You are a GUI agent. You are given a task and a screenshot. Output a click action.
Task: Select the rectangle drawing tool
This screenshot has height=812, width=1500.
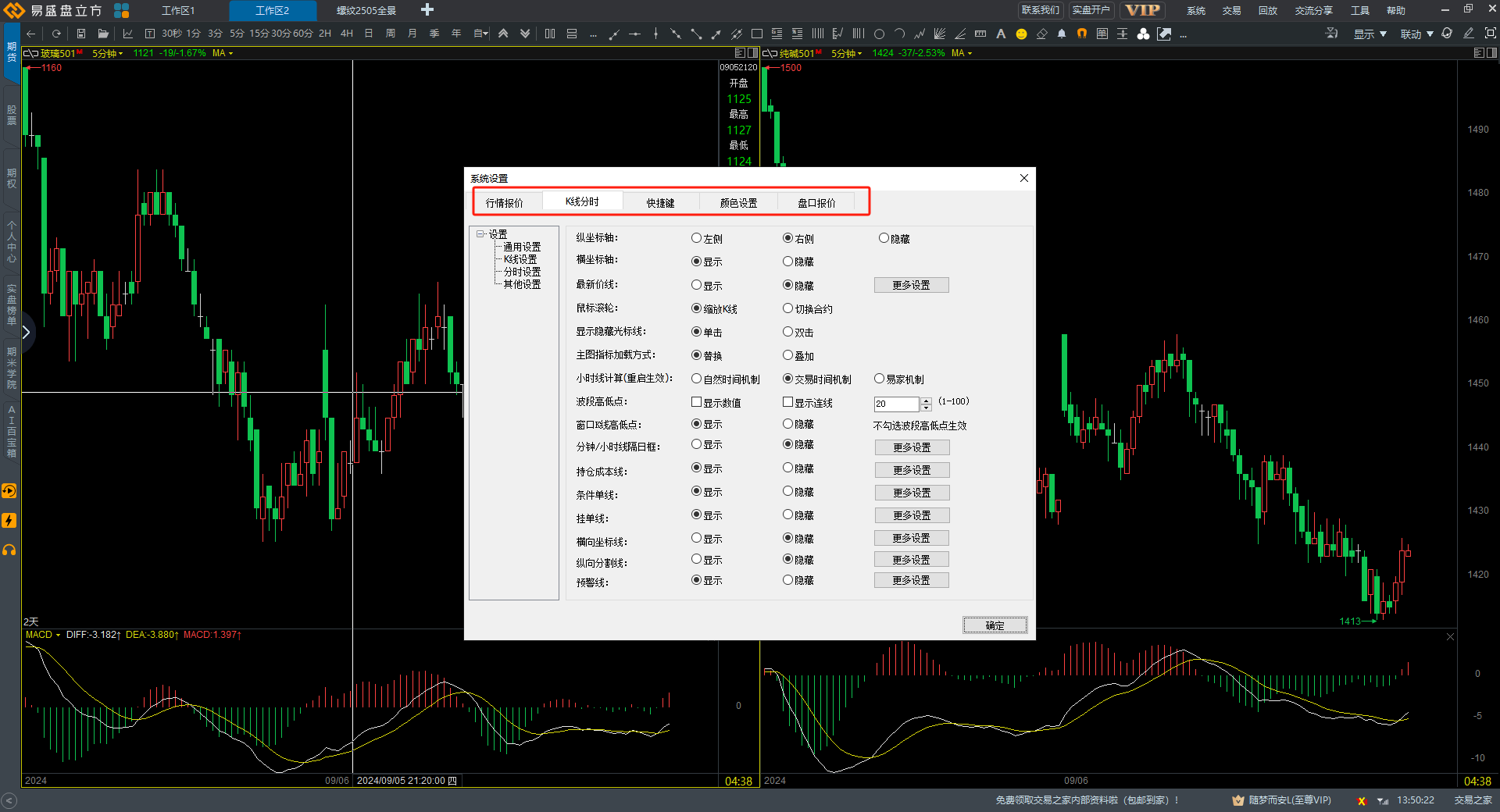pos(756,34)
